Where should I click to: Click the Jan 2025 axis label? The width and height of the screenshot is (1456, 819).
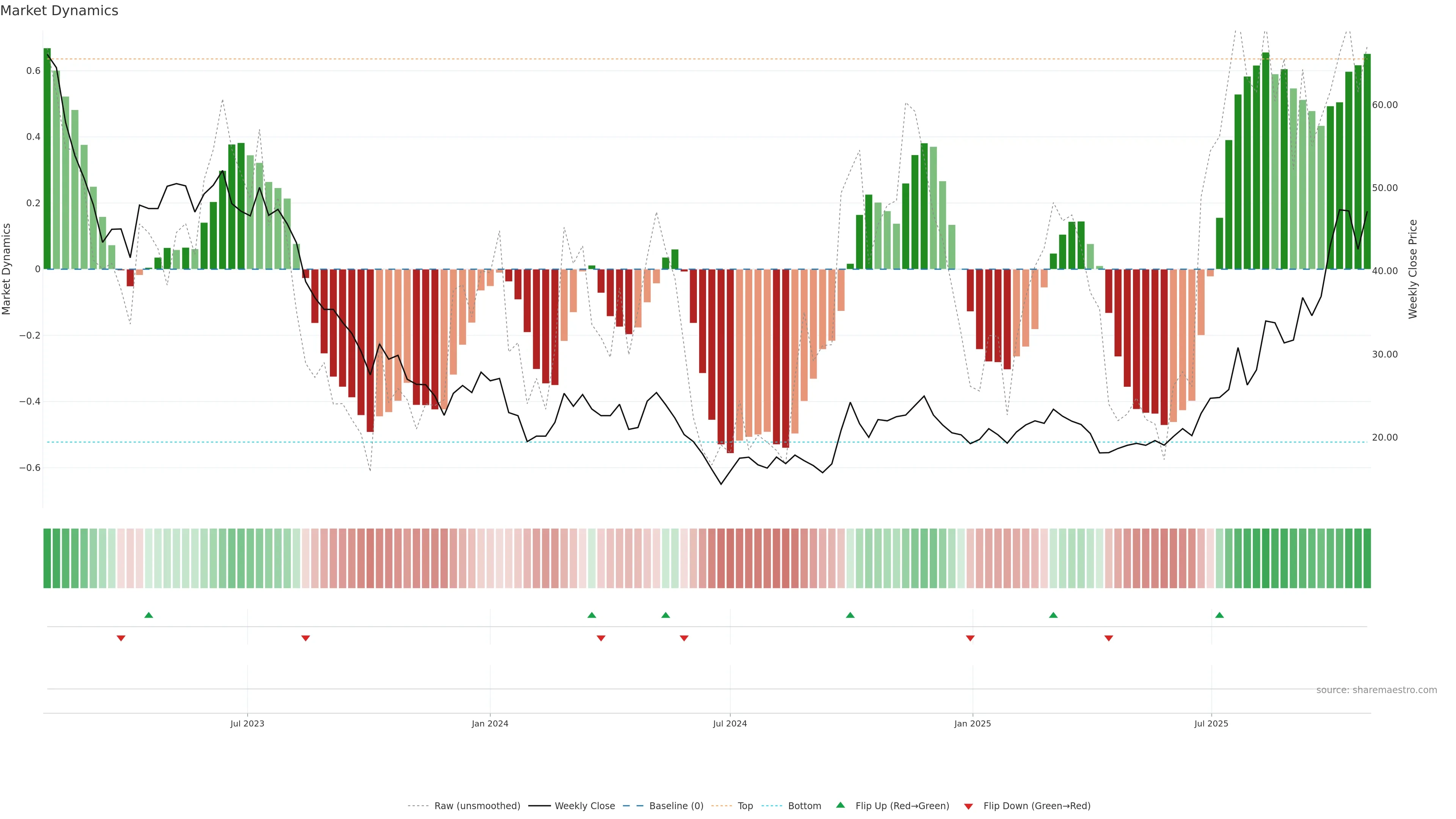click(x=972, y=723)
